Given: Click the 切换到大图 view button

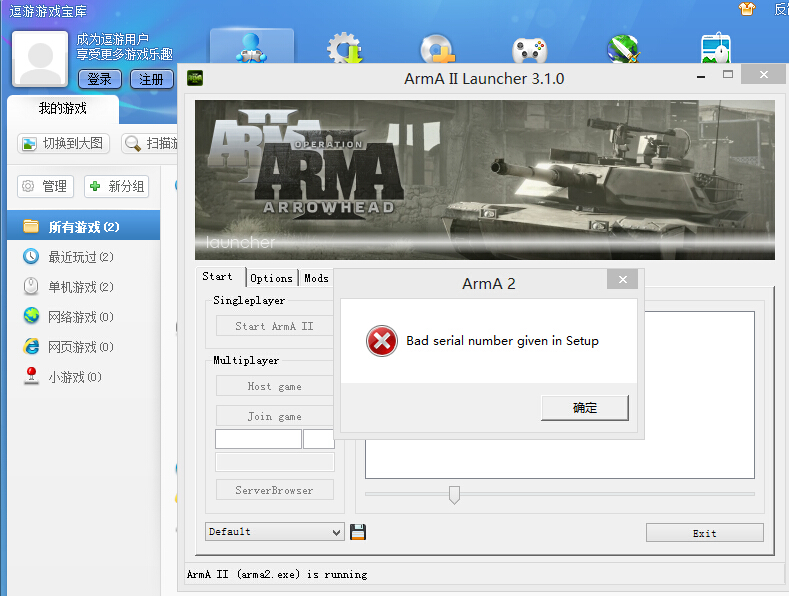Looking at the screenshot, I should click(x=63, y=143).
